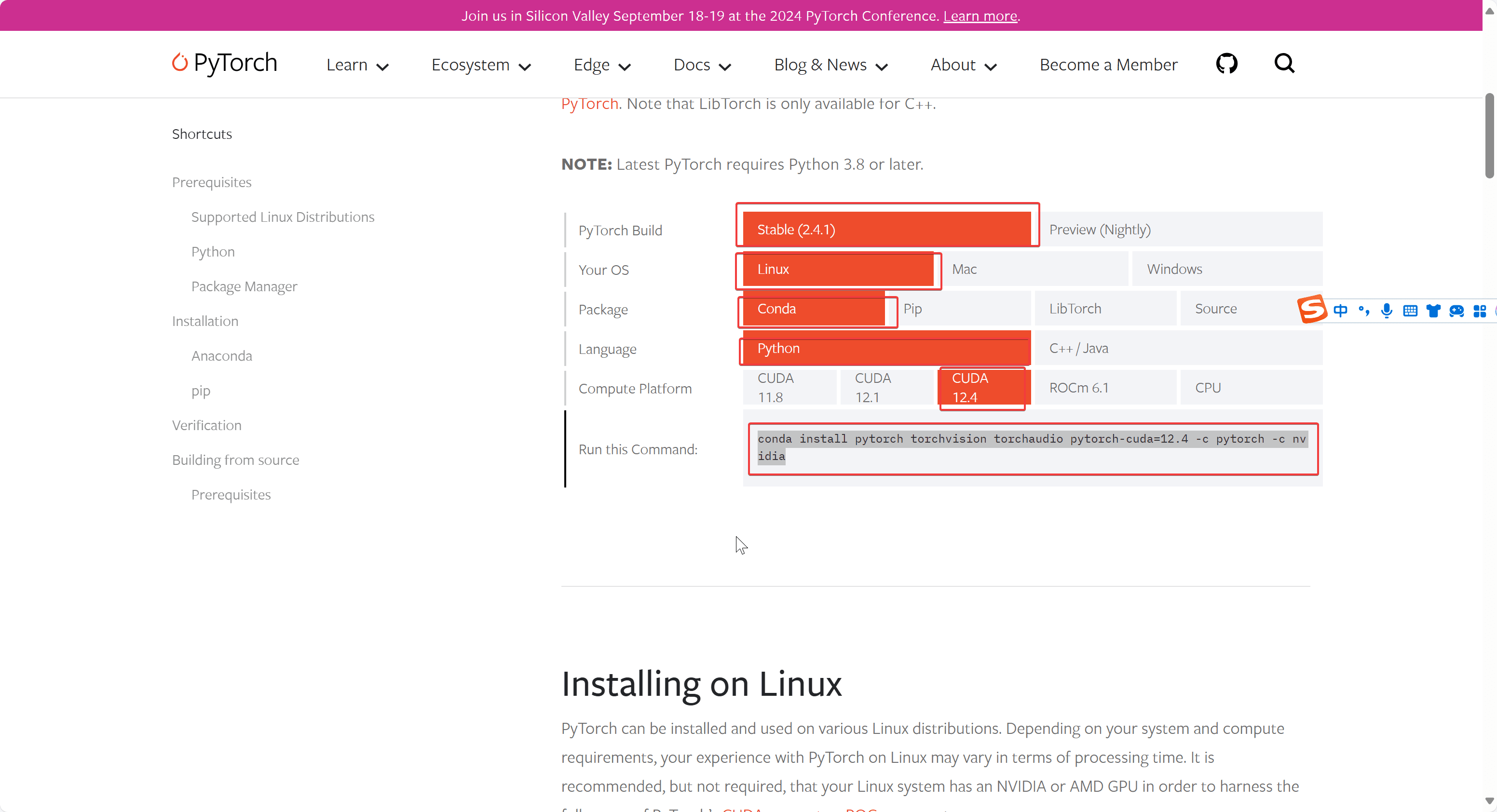Open the search magnifier icon
The image size is (1497, 812).
click(x=1284, y=63)
